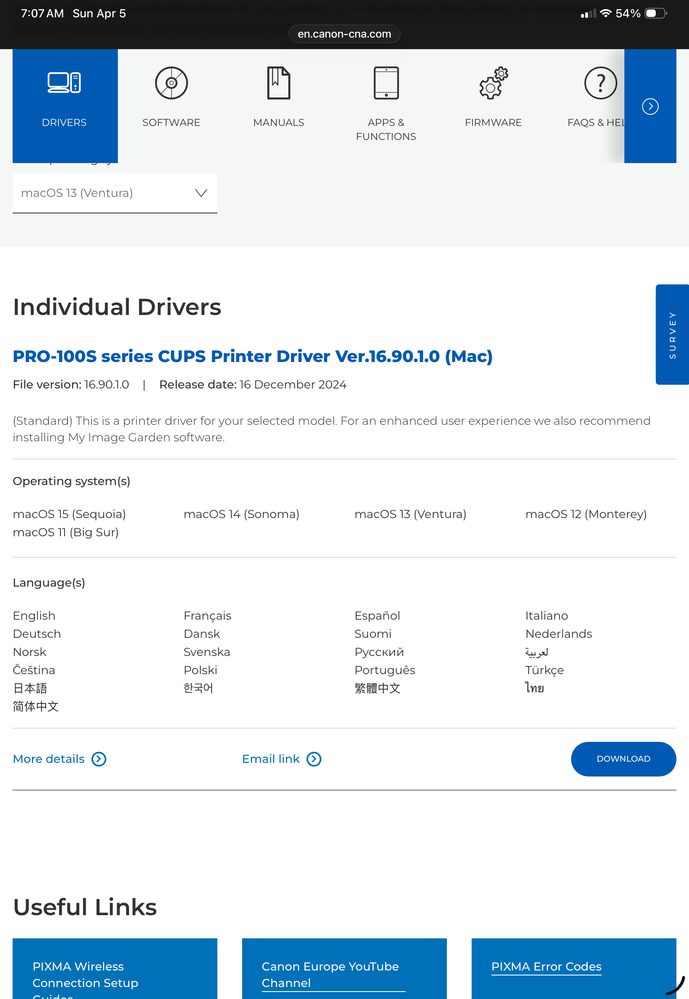Click Polski language entry
The image size is (689, 999).
[x=201, y=670]
